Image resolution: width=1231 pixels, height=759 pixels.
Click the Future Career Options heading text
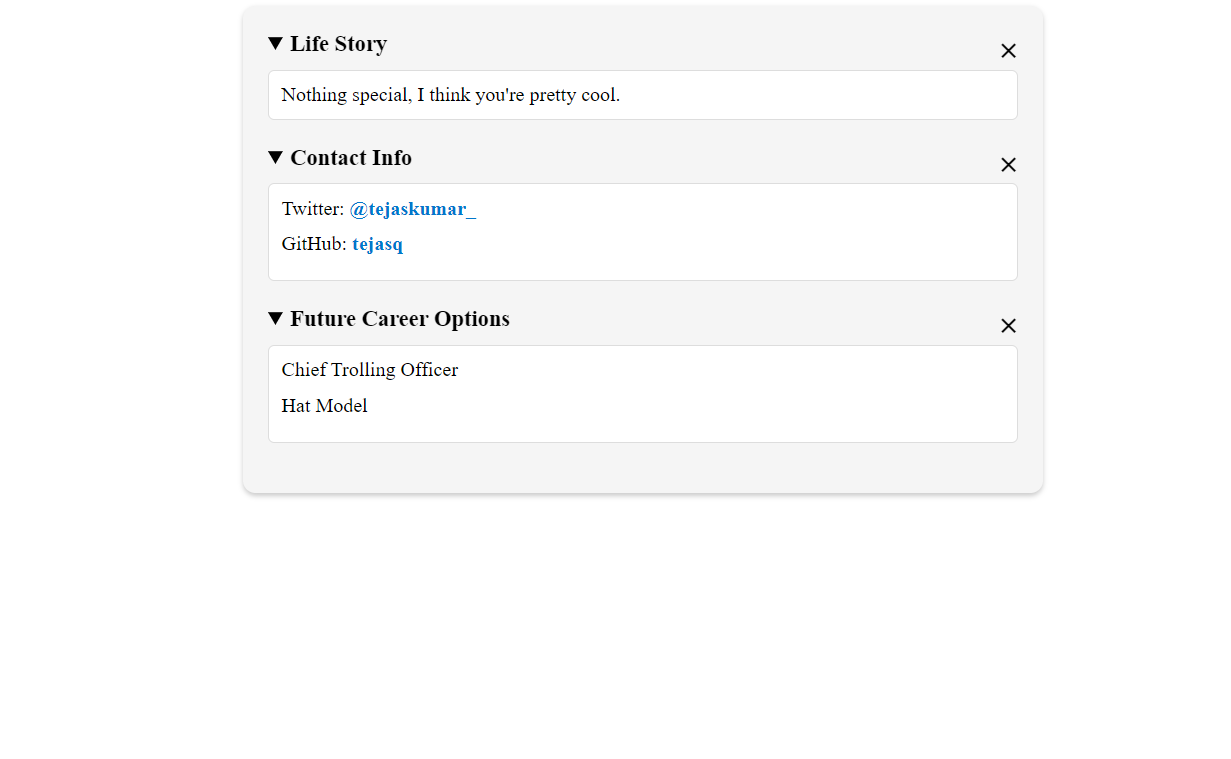pos(399,319)
